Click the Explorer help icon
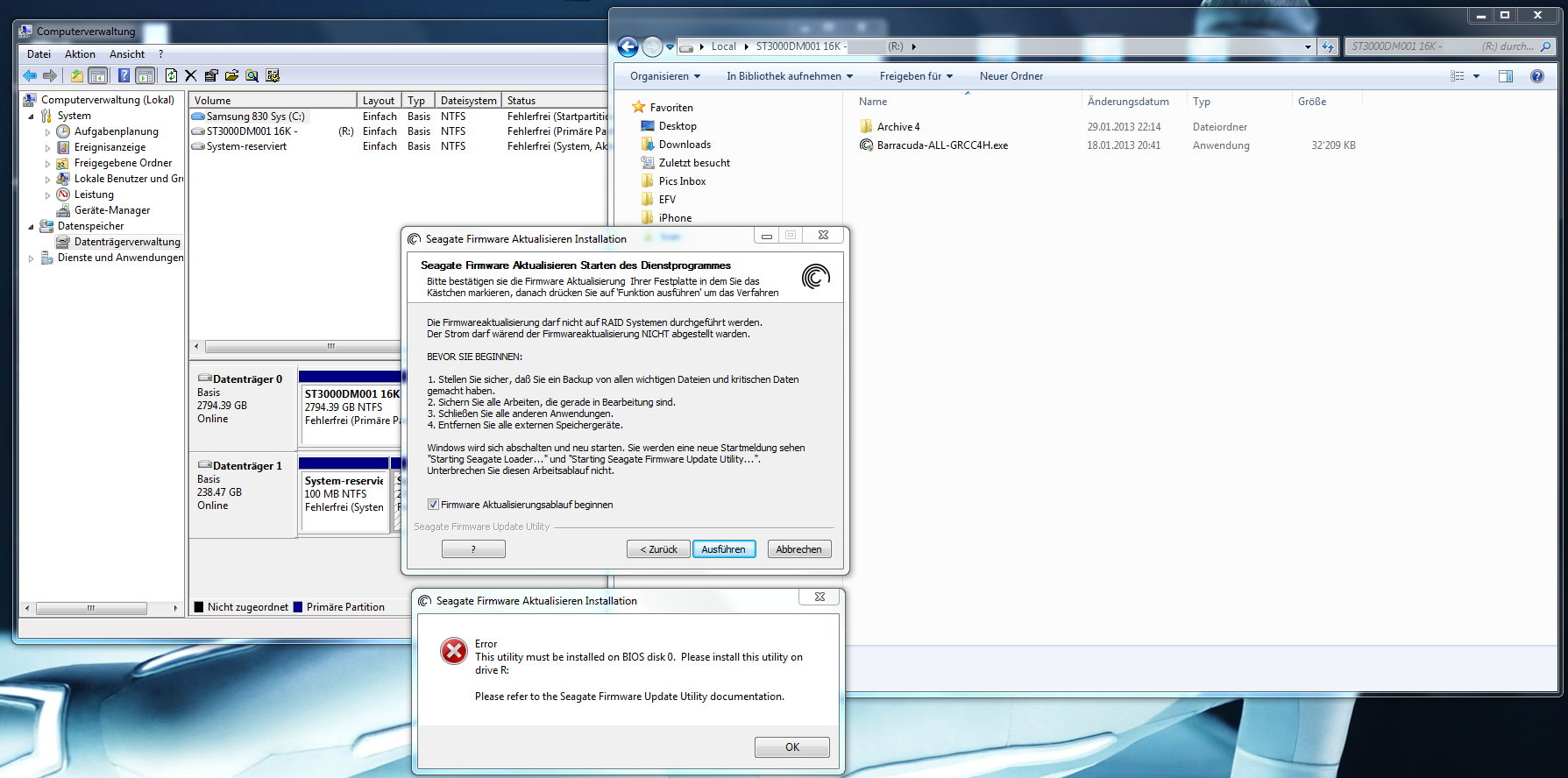Image resolution: width=1568 pixels, height=778 pixels. coord(1536,76)
